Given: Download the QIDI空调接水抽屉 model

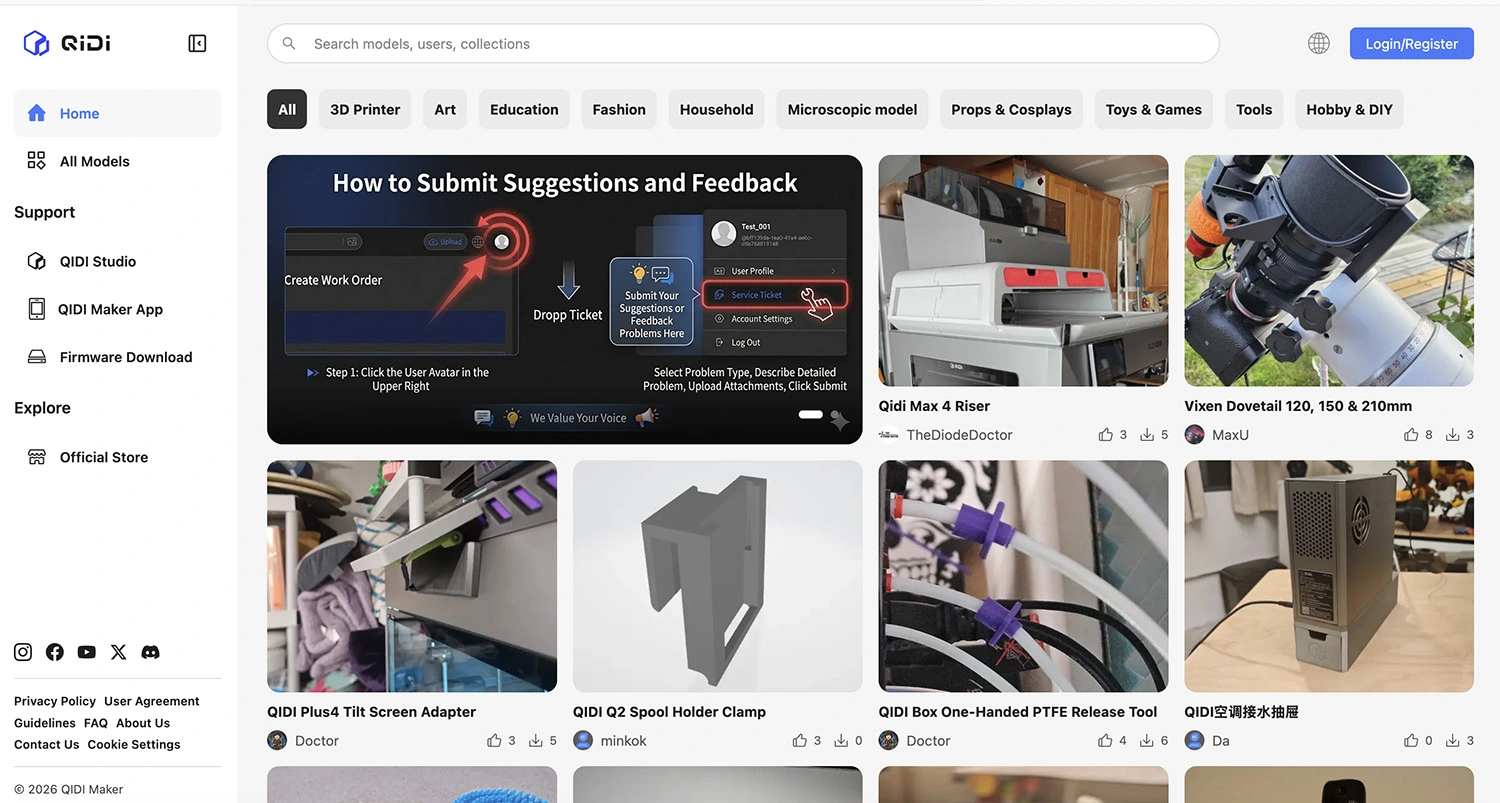Looking at the screenshot, I should tap(1453, 741).
